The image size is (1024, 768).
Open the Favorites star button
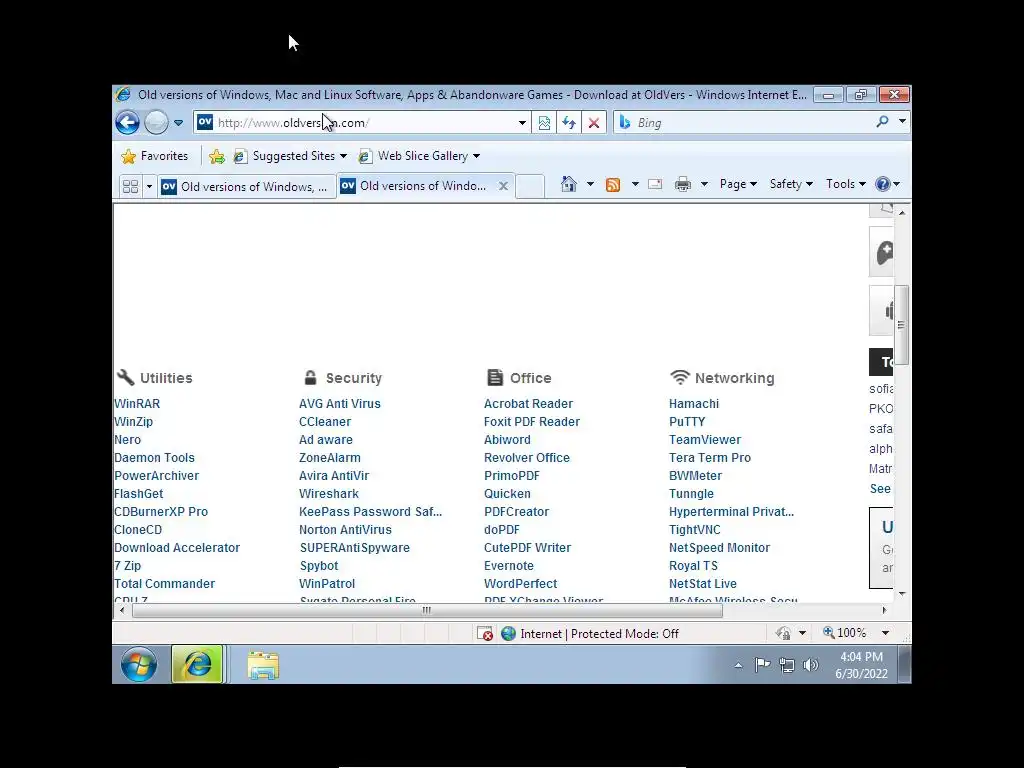155,156
